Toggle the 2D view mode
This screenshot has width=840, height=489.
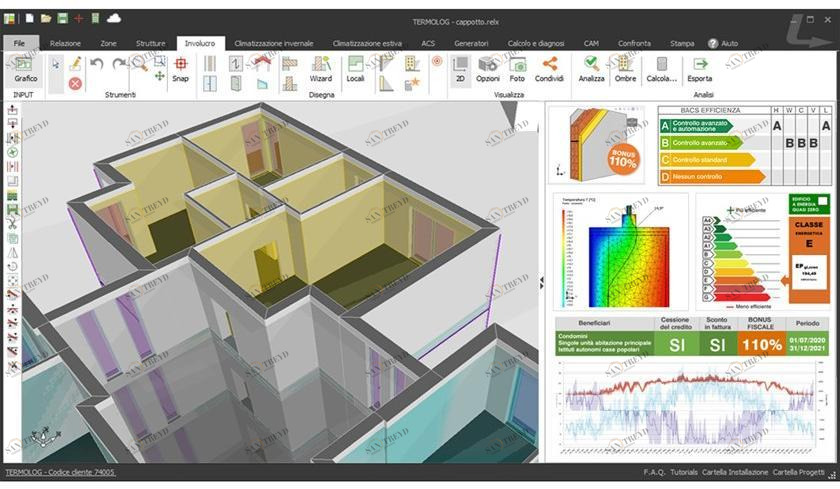coord(460,68)
